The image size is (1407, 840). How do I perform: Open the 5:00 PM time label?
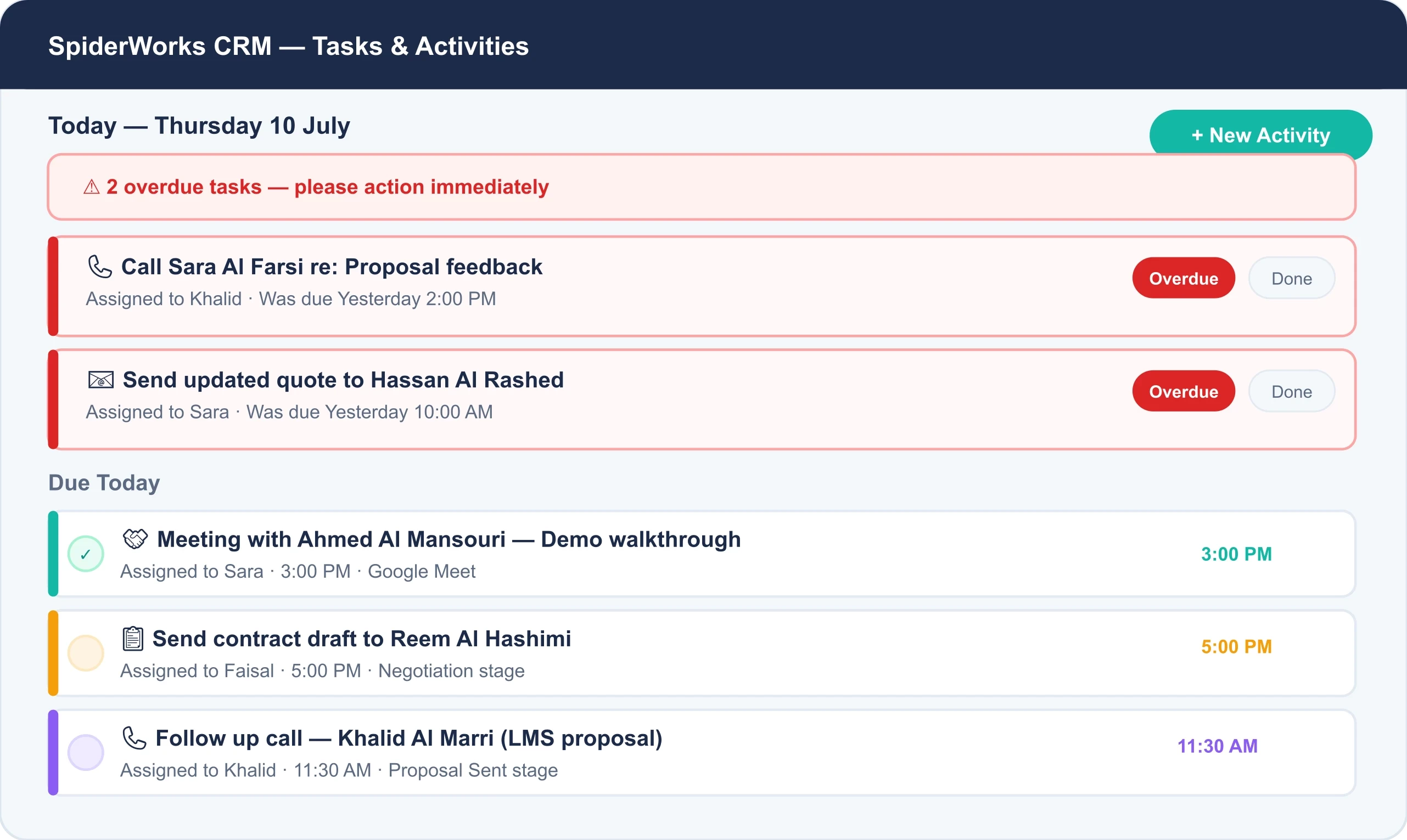(x=1237, y=646)
